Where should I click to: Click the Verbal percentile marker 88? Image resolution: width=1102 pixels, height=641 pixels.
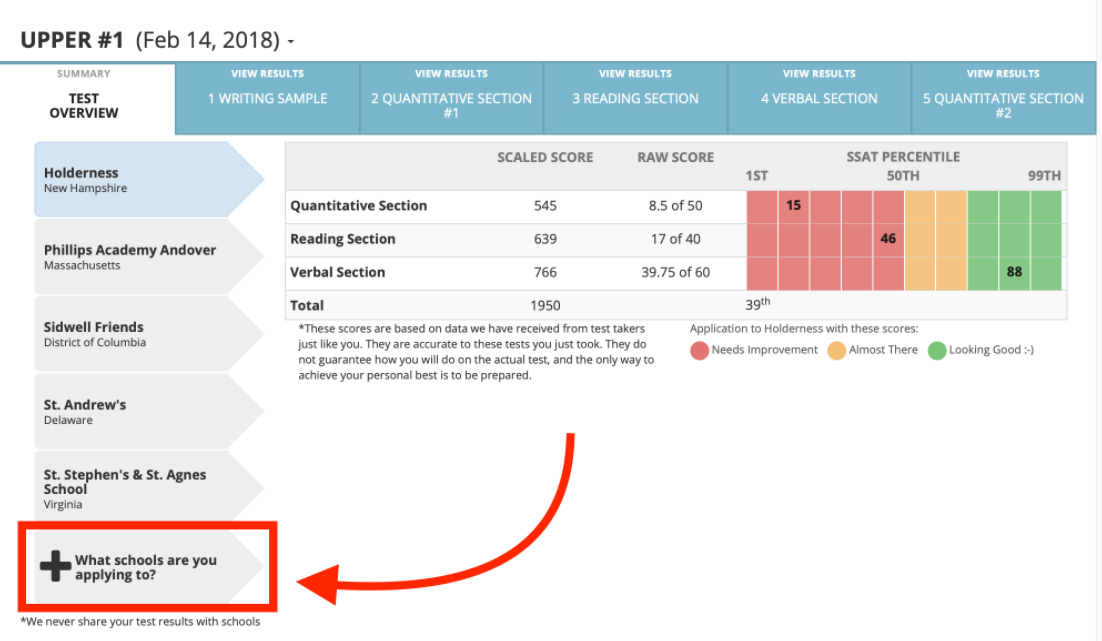tap(1014, 272)
